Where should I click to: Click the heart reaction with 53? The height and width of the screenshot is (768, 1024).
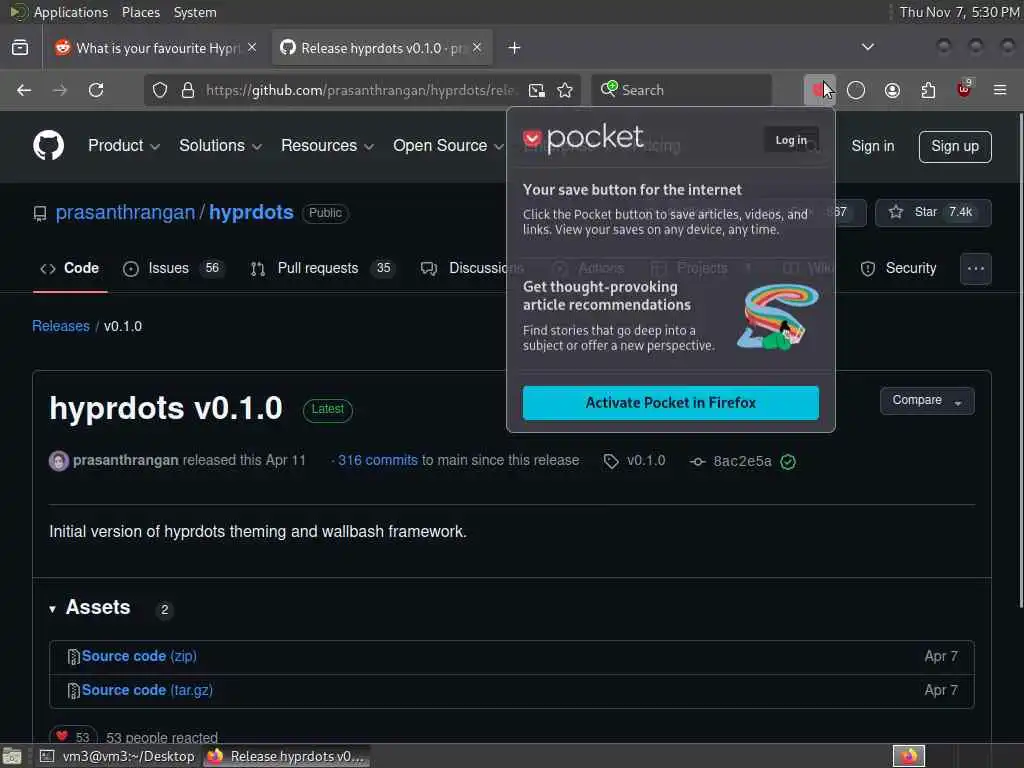tap(72, 737)
